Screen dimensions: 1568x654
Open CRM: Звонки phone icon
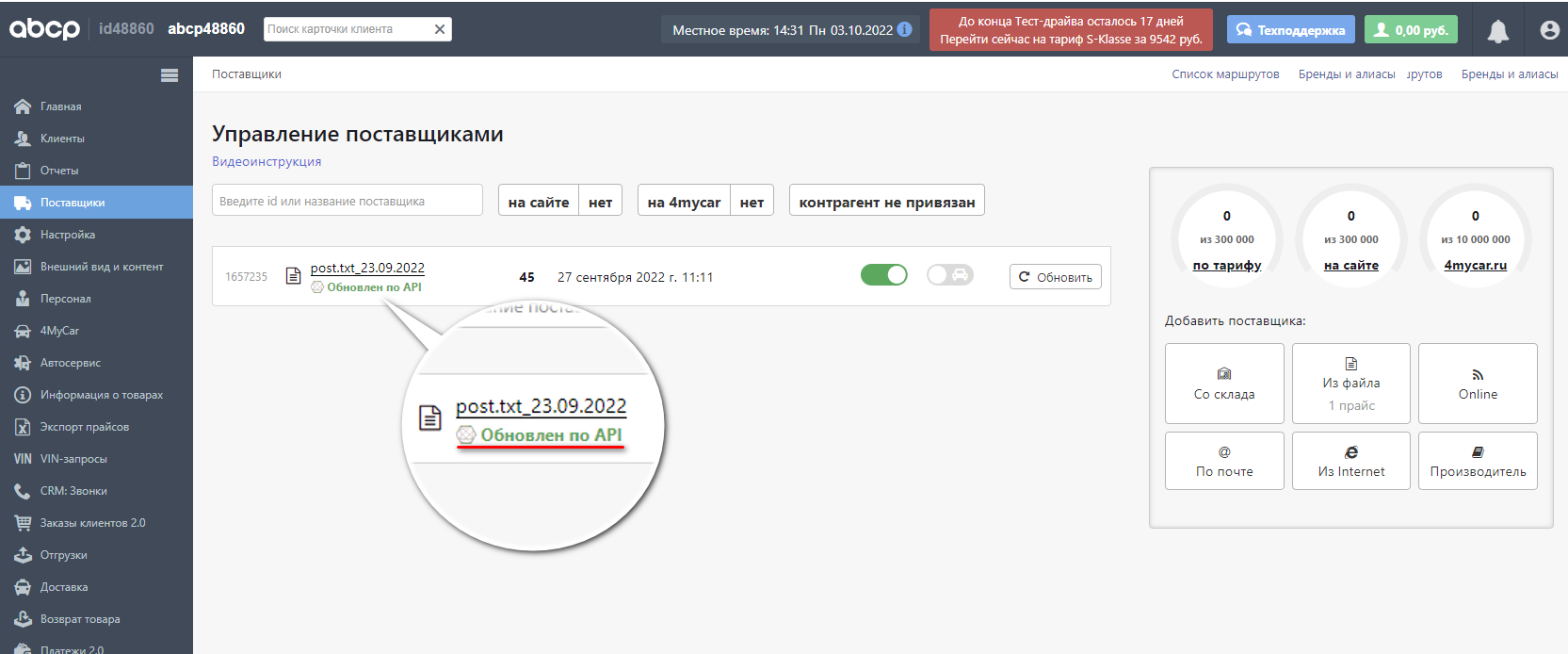click(x=23, y=491)
